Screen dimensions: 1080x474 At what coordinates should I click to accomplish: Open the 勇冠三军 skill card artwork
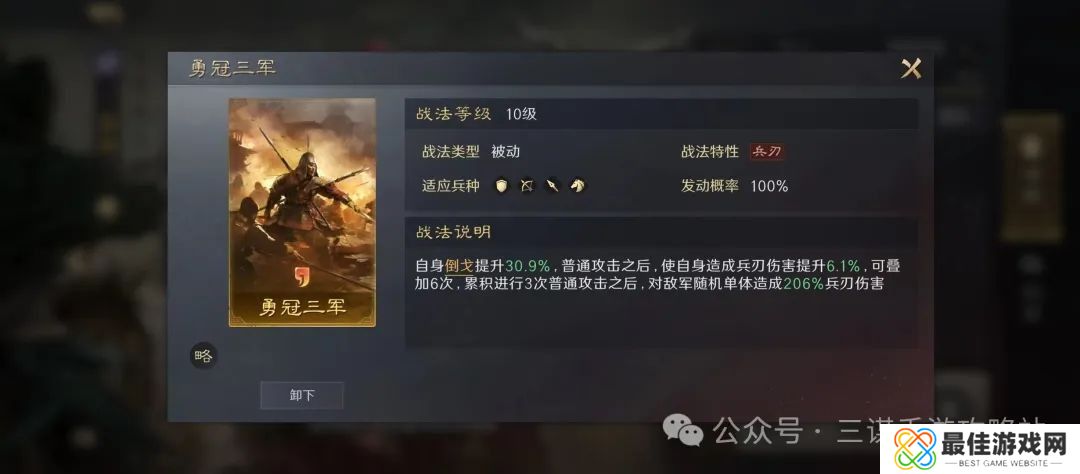point(302,212)
